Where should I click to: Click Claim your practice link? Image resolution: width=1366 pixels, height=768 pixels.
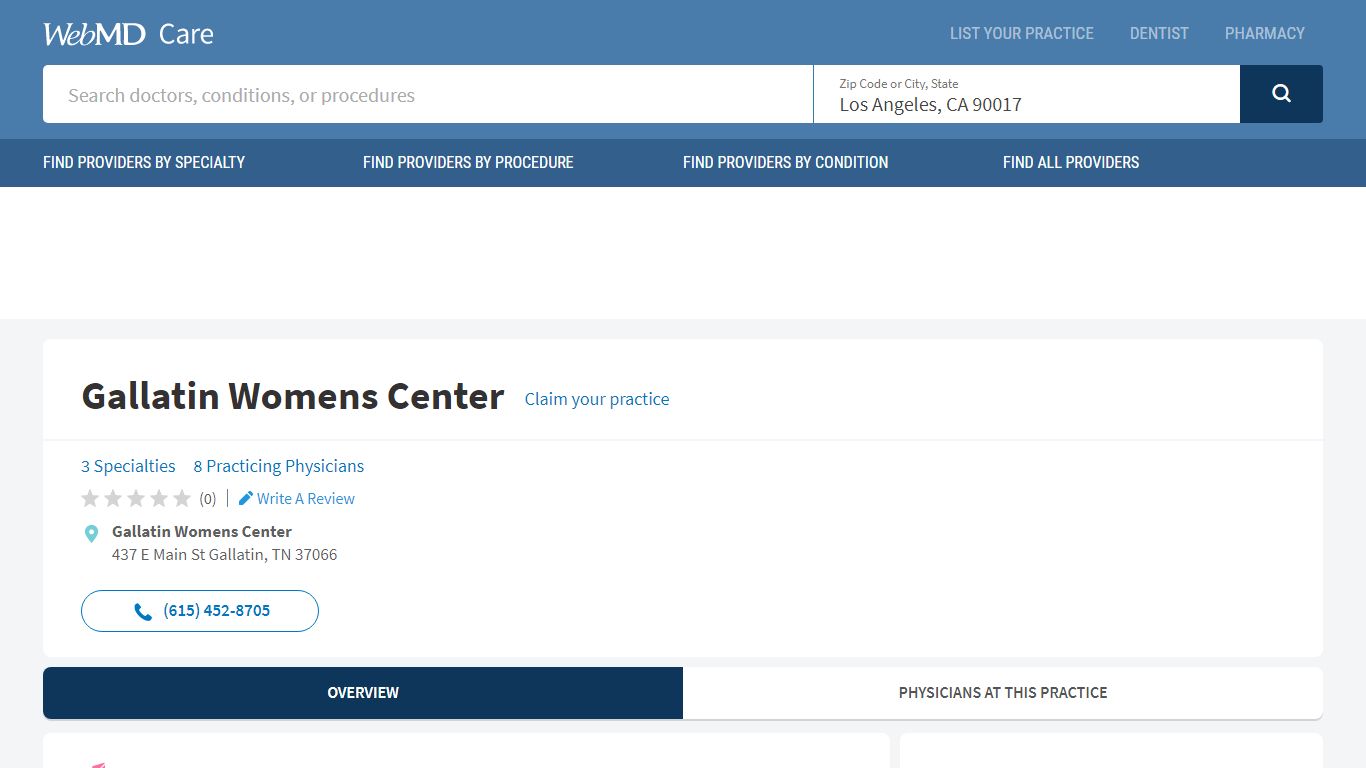point(597,399)
